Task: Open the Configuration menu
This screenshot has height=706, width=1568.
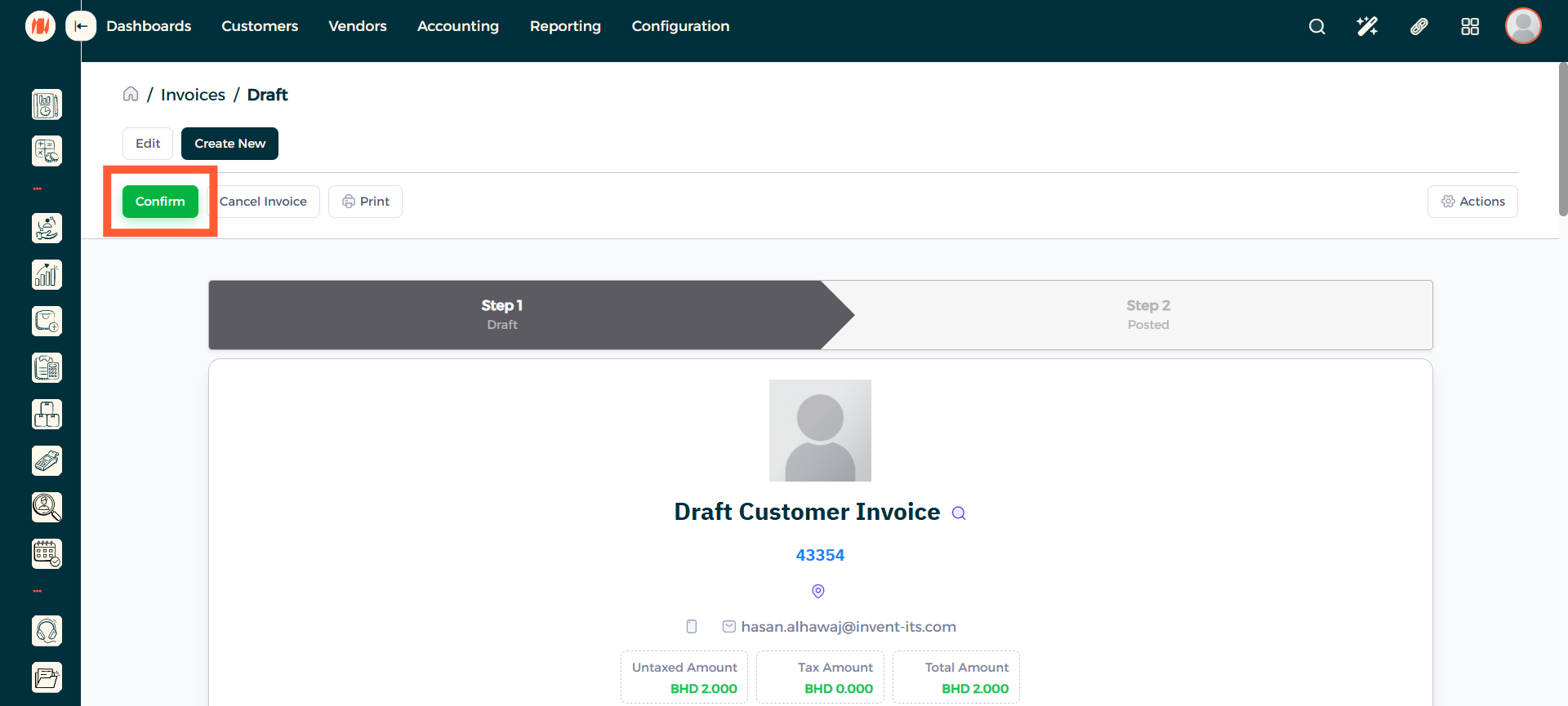Action: pos(680,26)
